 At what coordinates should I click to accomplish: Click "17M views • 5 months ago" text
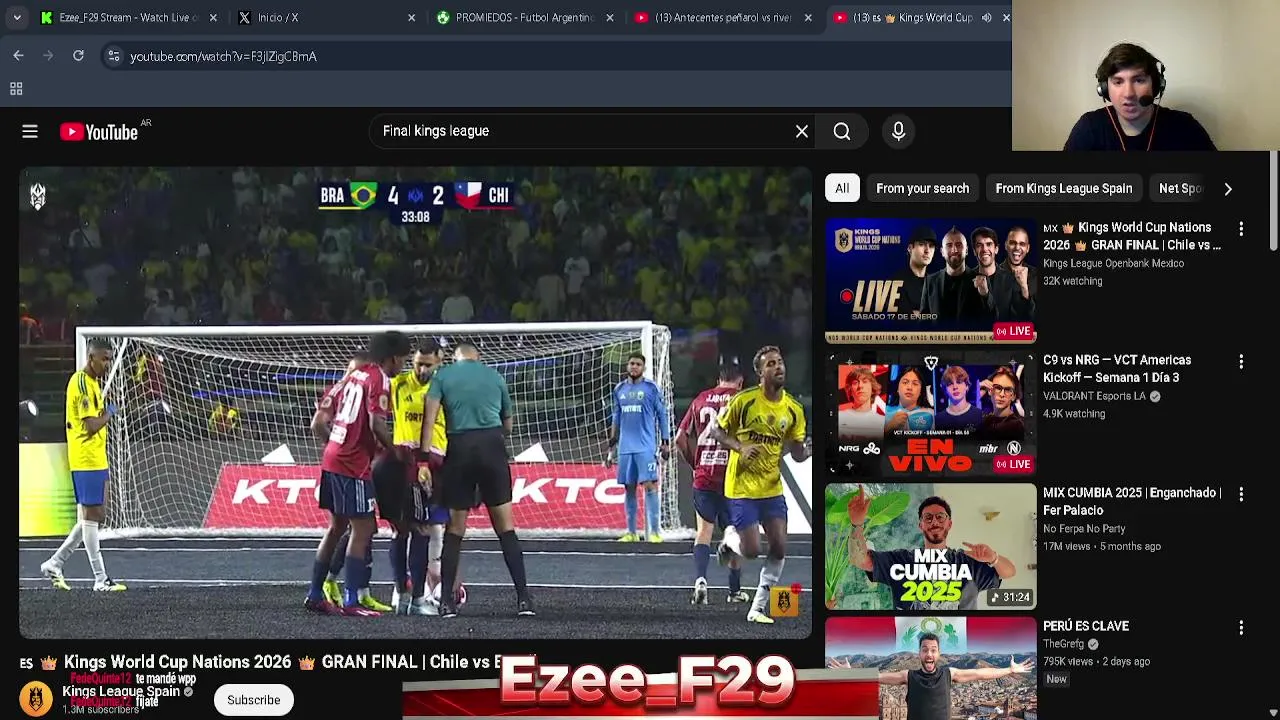point(1102,547)
